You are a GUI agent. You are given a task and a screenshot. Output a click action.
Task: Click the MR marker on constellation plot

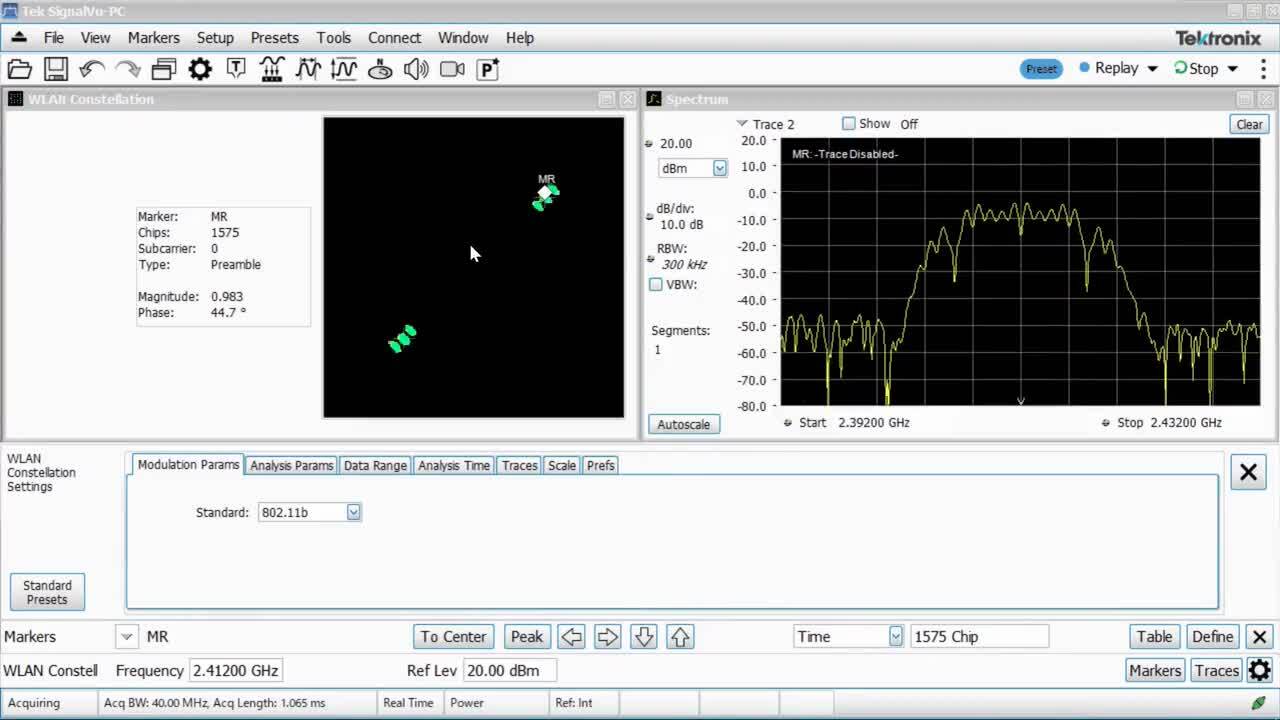coord(545,192)
